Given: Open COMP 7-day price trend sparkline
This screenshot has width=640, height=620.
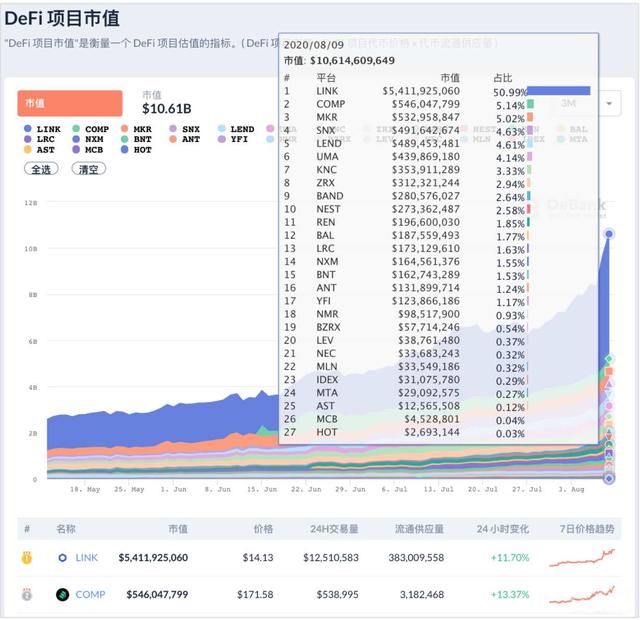Looking at the screenshot, I should (582, 595).
